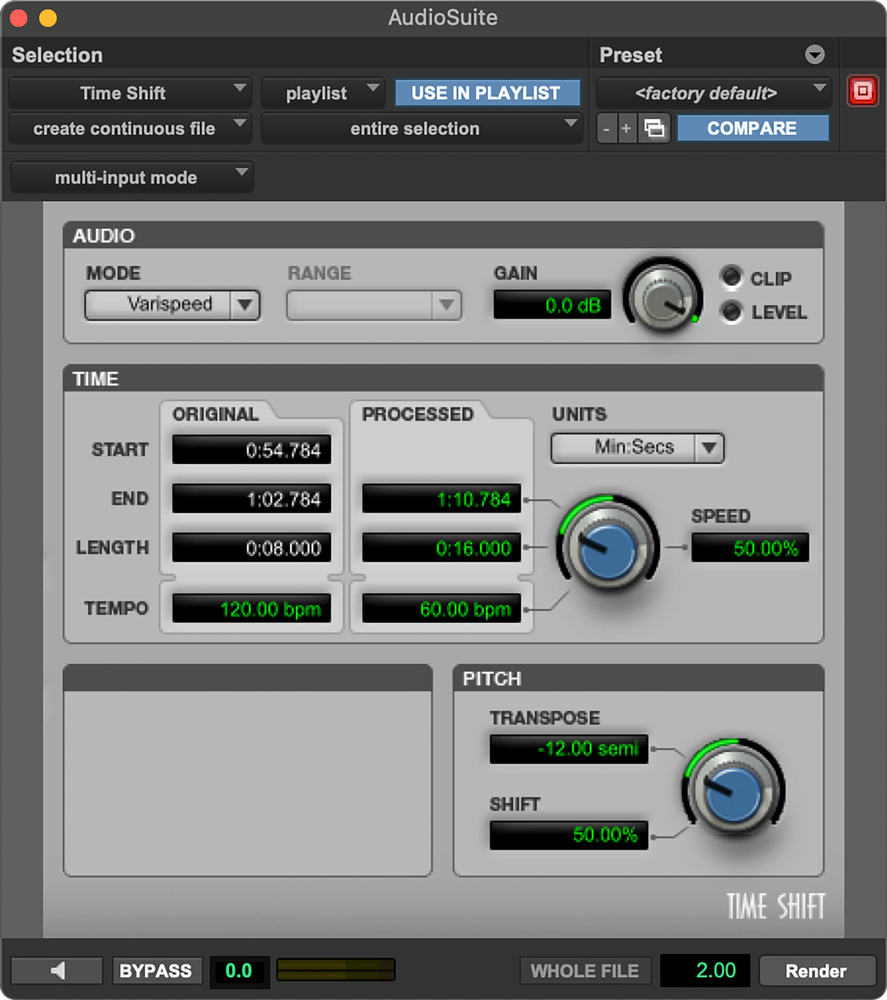
Task: Toggle USE IN PLAYLIST
Action: tap(487, 93)
